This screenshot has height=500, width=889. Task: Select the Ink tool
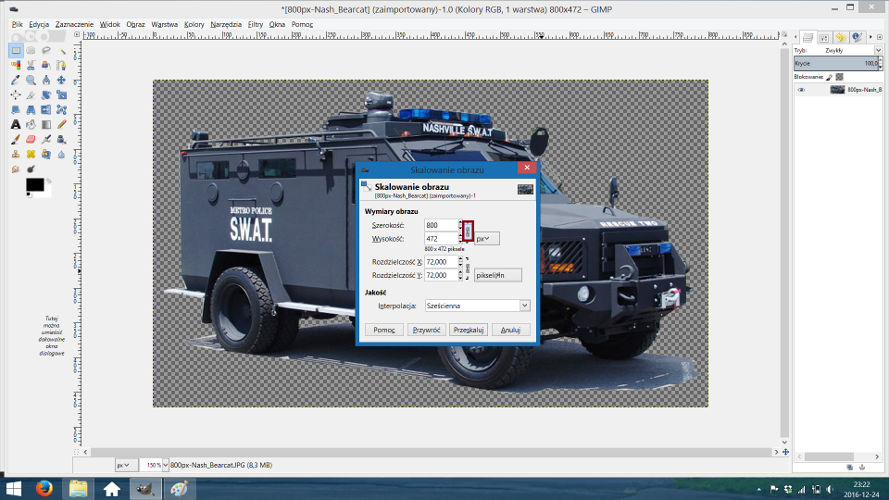(x=61, y=139)
